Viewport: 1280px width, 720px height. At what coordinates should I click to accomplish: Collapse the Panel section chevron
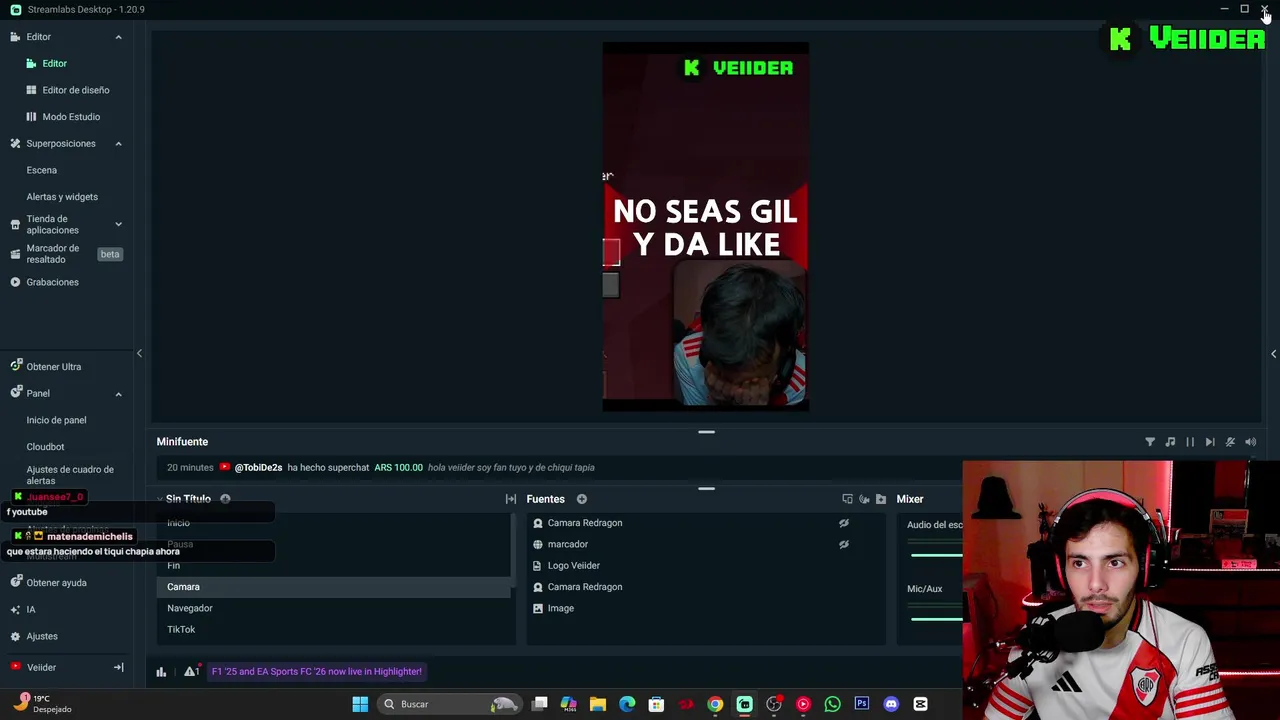pyautogui.click(x=118, y=394)
